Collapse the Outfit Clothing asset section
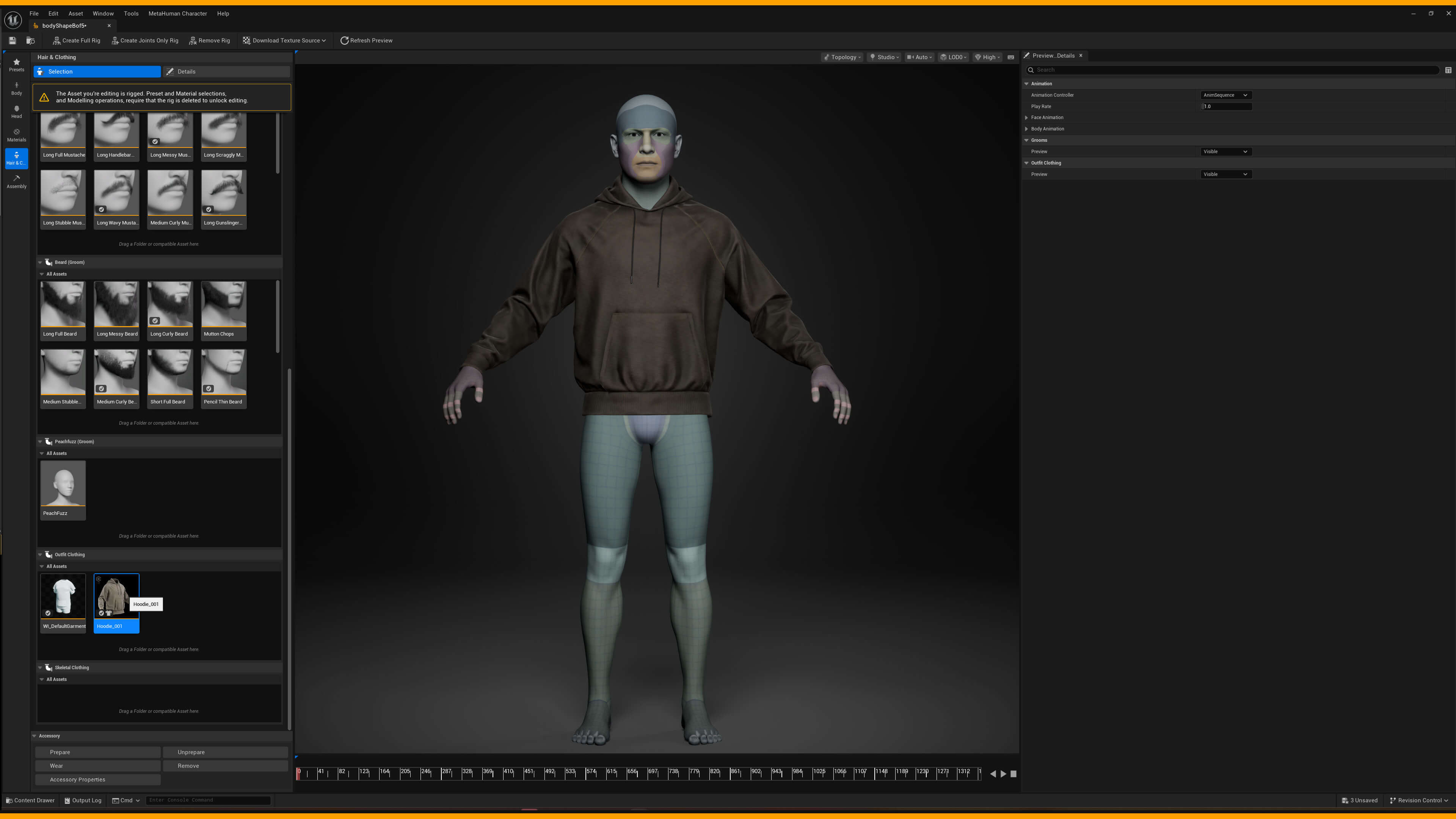 pos(41,554)
